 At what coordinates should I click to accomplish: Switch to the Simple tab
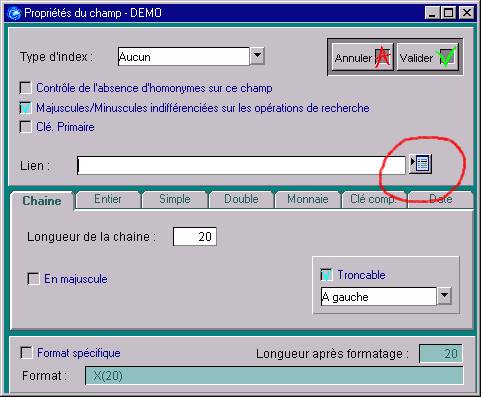pos(175,199)
